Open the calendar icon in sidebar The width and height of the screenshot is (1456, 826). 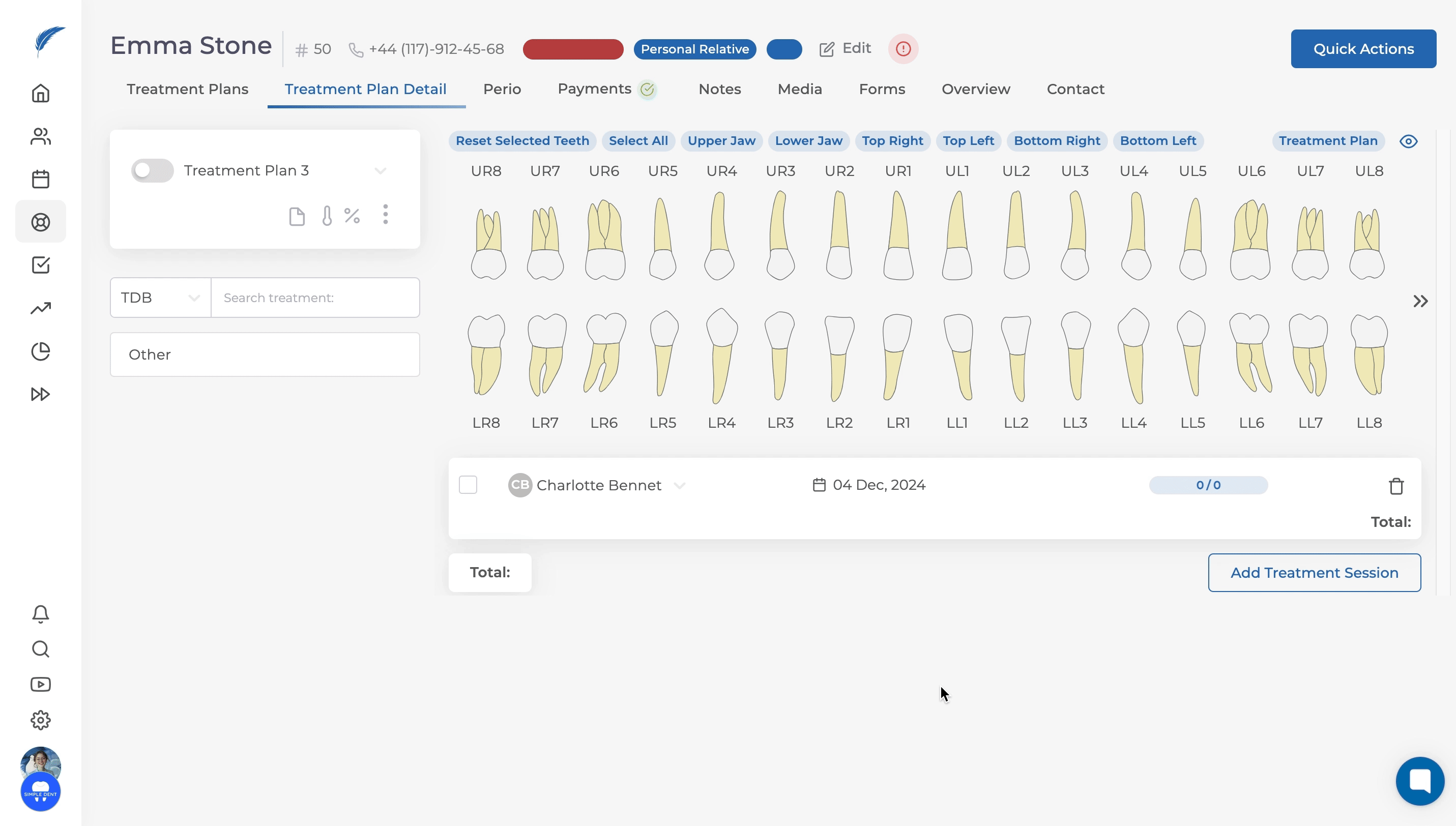pos(40,179)
